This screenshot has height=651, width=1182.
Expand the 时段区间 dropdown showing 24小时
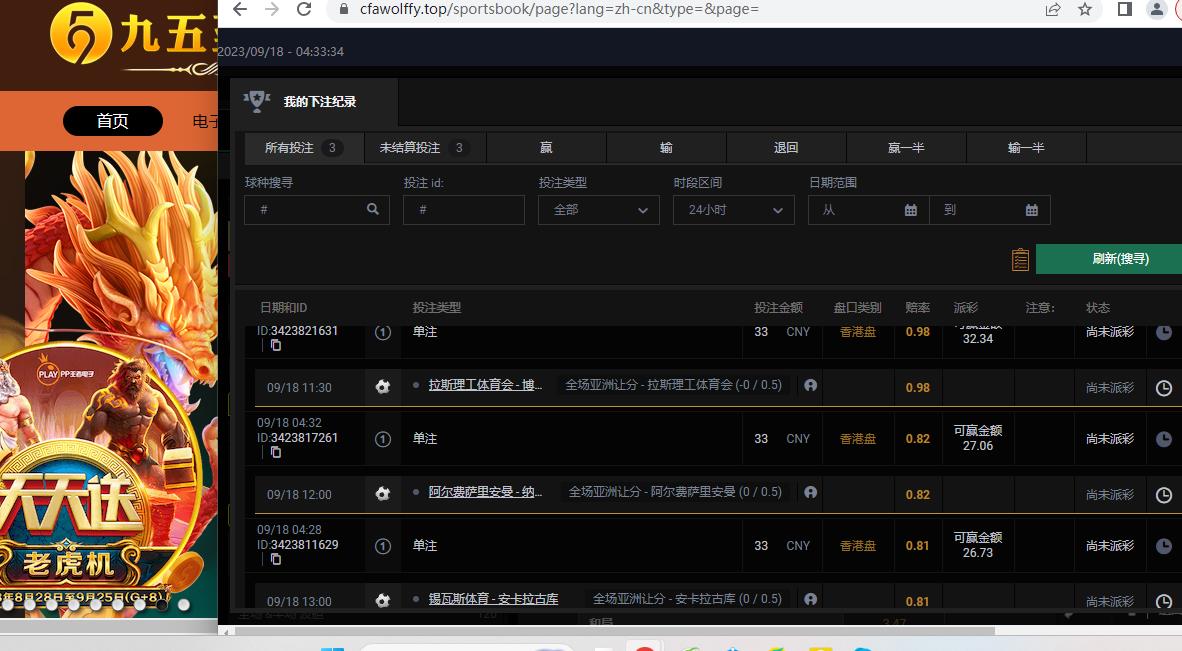[733, 210]
